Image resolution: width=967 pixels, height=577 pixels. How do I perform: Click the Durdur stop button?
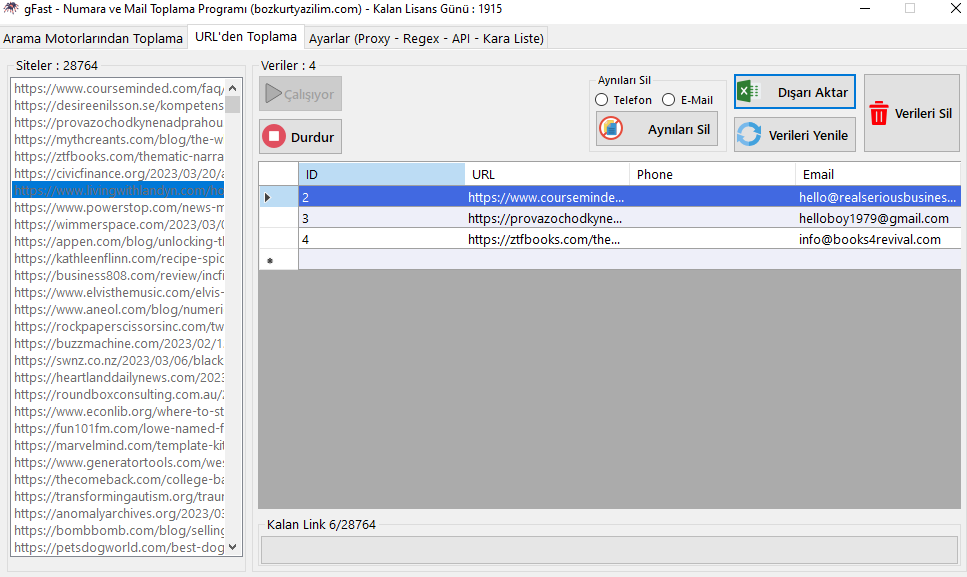pyautogui.click(x=300, y=136)
